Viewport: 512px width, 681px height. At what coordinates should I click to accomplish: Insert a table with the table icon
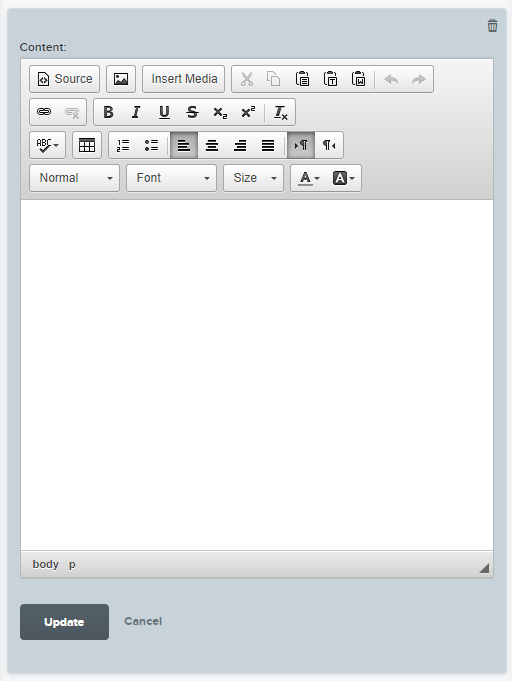tap(87, 145)
